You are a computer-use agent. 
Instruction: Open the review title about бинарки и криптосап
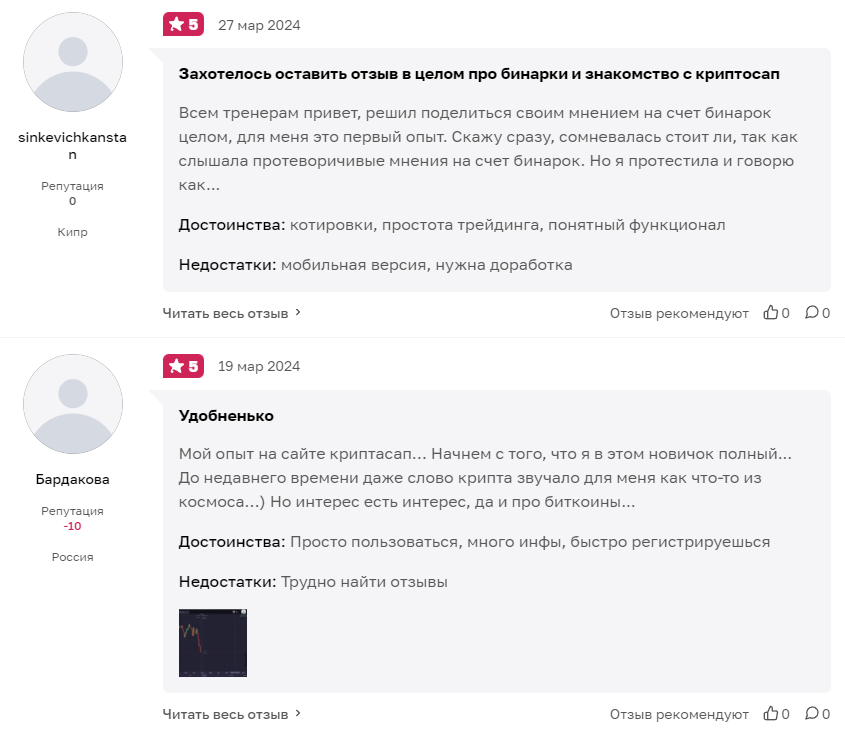click(x=479, y=74)
